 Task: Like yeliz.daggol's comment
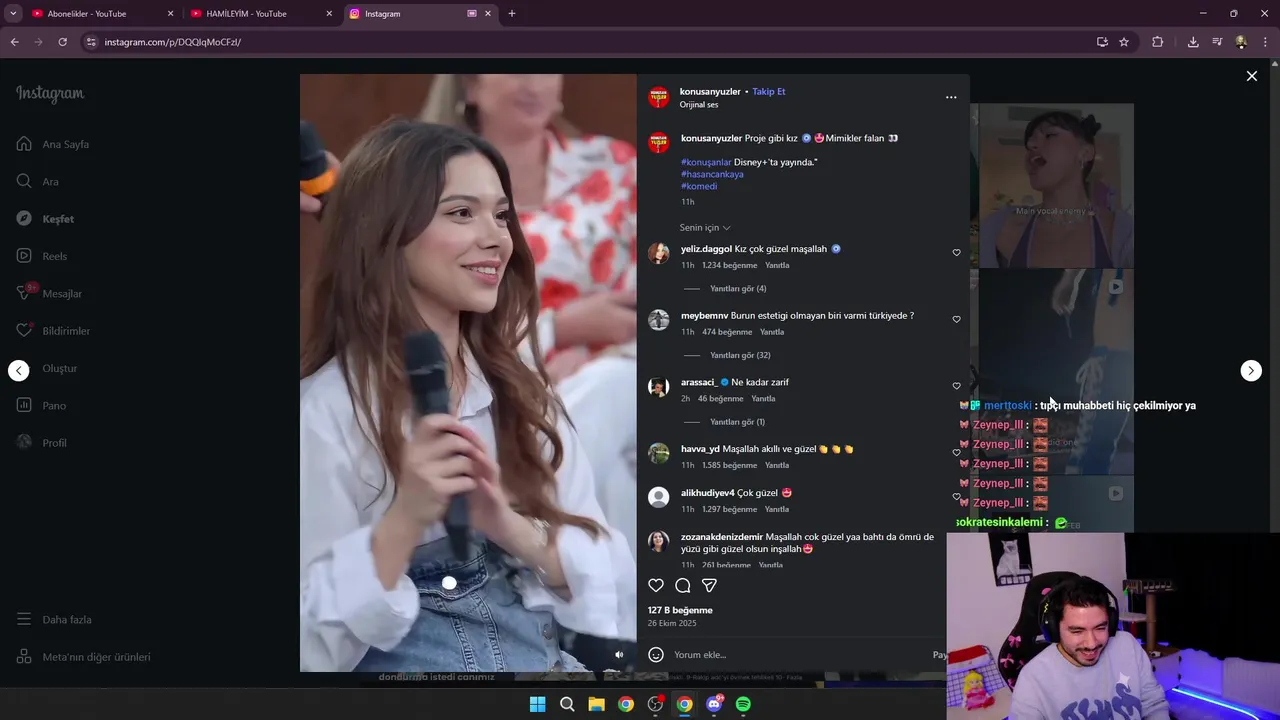click(x=956, y=253)
